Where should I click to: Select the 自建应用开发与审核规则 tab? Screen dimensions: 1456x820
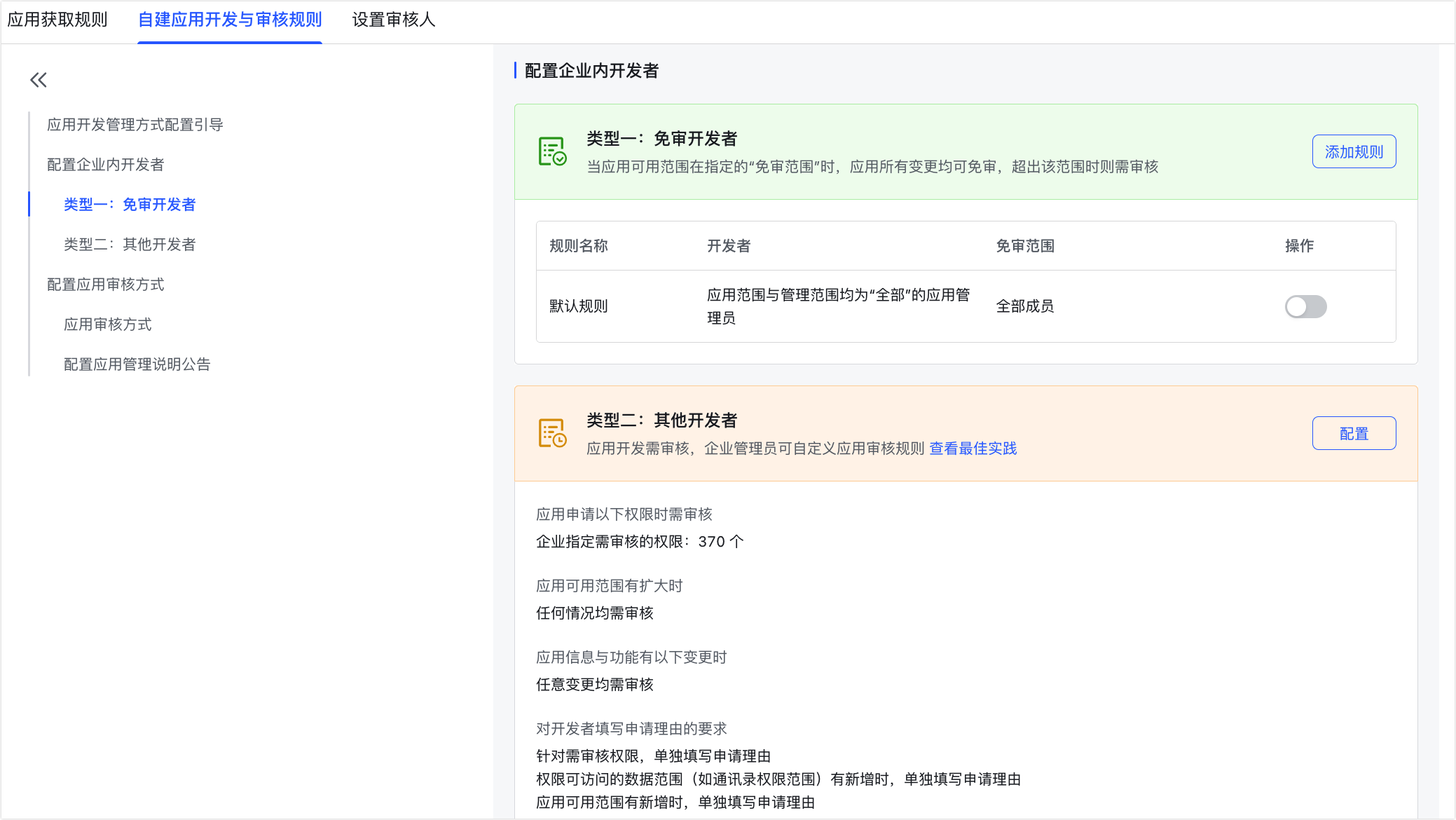point(230,20)
